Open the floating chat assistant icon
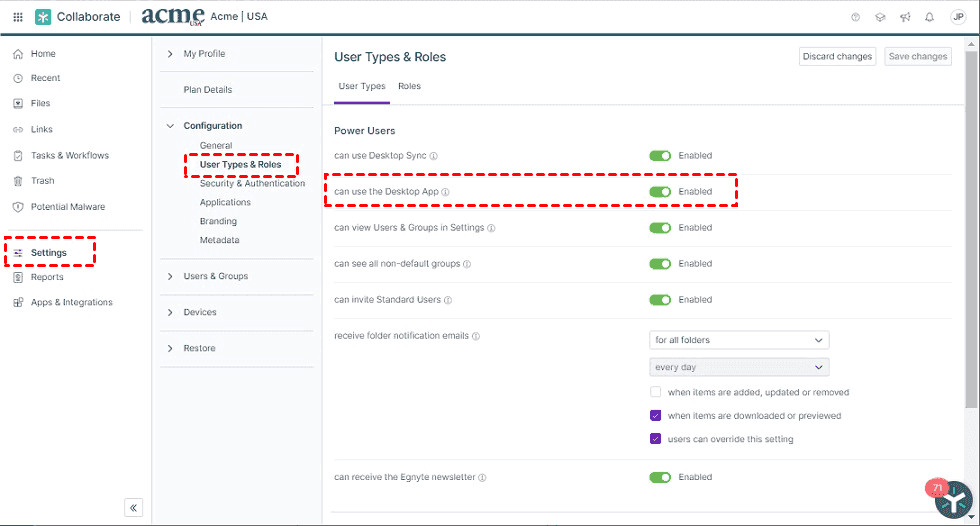Screen dimensions: 980x526 point(953,499)
